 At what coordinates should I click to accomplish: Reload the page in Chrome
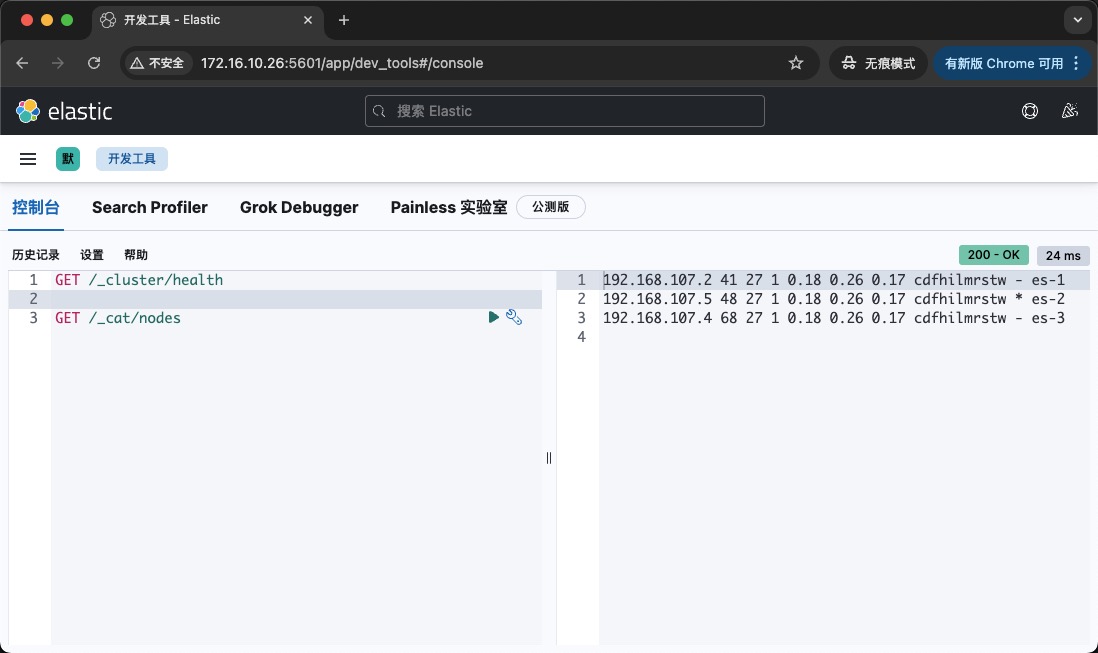tap(94, 63)
